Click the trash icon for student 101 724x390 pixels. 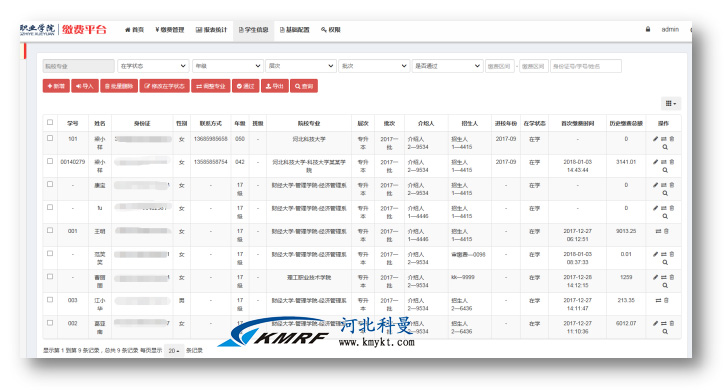click(672, 138)
